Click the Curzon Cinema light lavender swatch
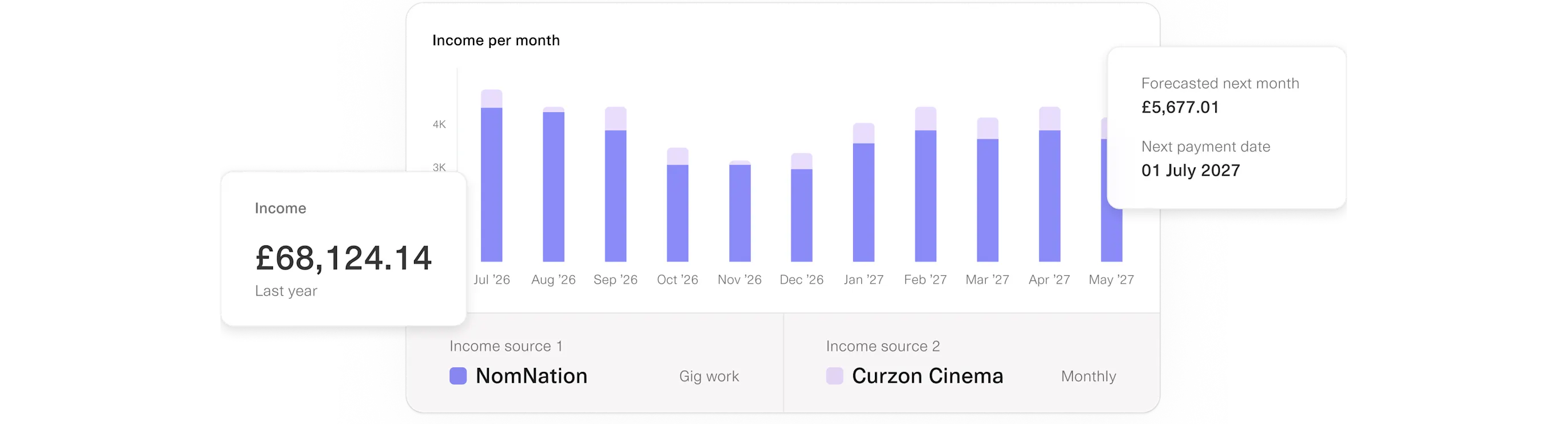The image size is (1568, 424). point(834,376)
